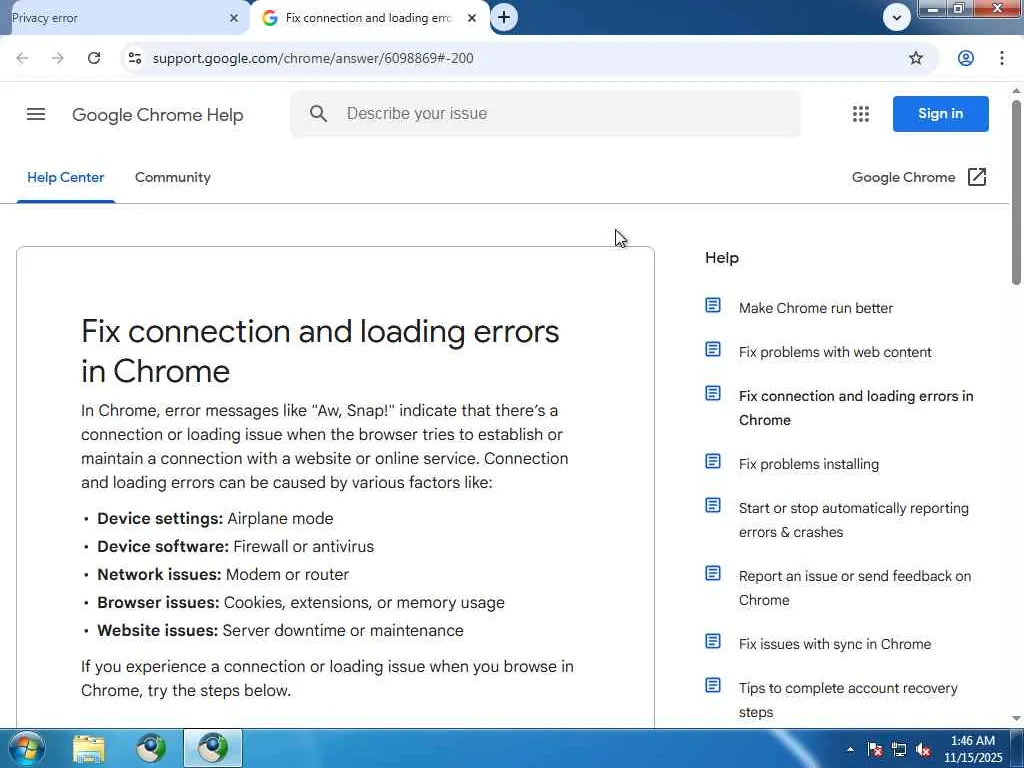The image size is (1024, 768).
Task: Click the first Chrome-style taskbar icon
Action: [x=150, y=749]
